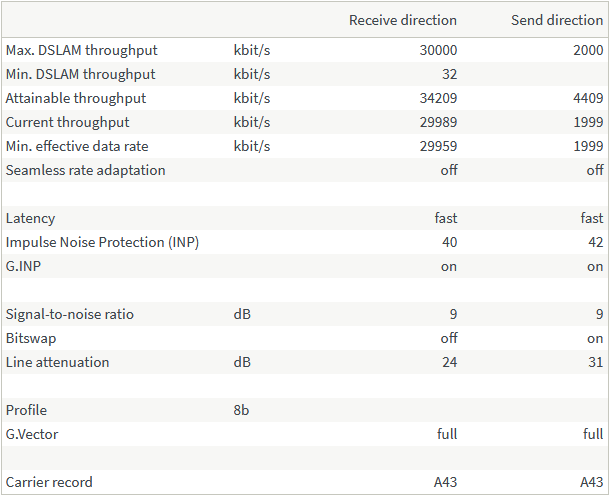Select the G.Vector row label
The image size is (609, 496).
click(33, 434)
